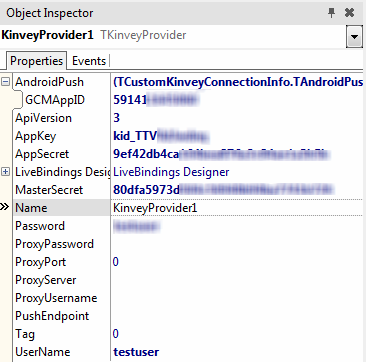Image resolution: width=366 pixels, height=362 pixels.
Task: Select the Name property label
Action: click(x=31, y=208)
